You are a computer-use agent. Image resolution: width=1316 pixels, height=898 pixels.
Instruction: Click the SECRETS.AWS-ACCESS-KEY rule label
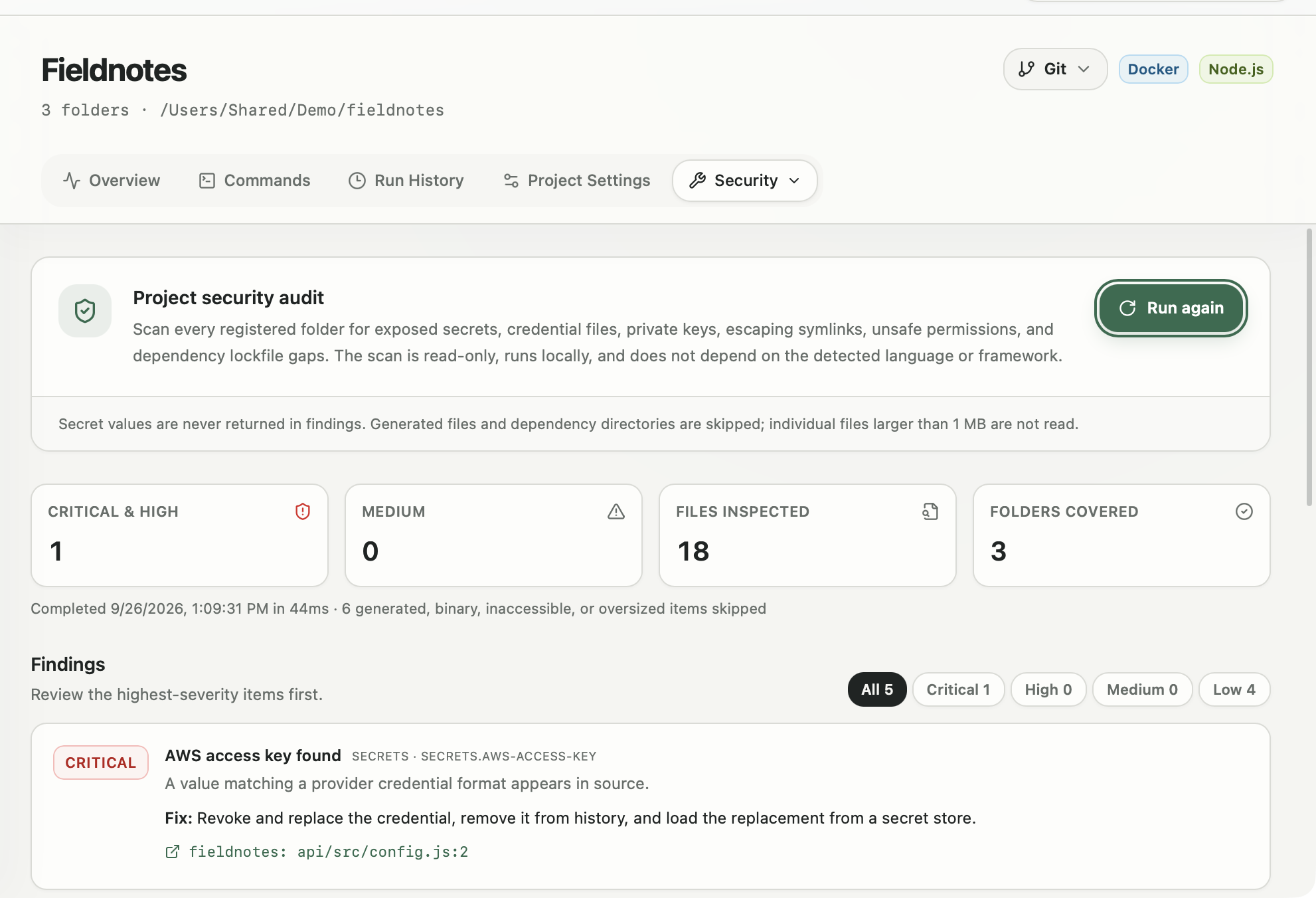(509, 757)
